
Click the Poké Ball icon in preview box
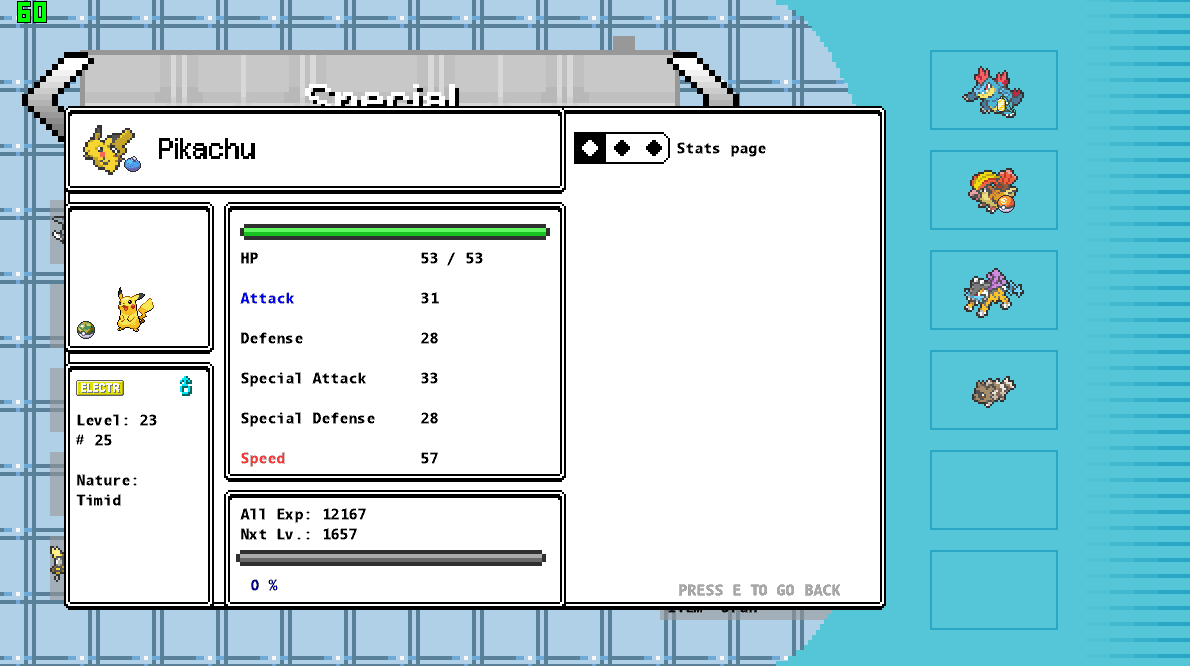point(86,330)
